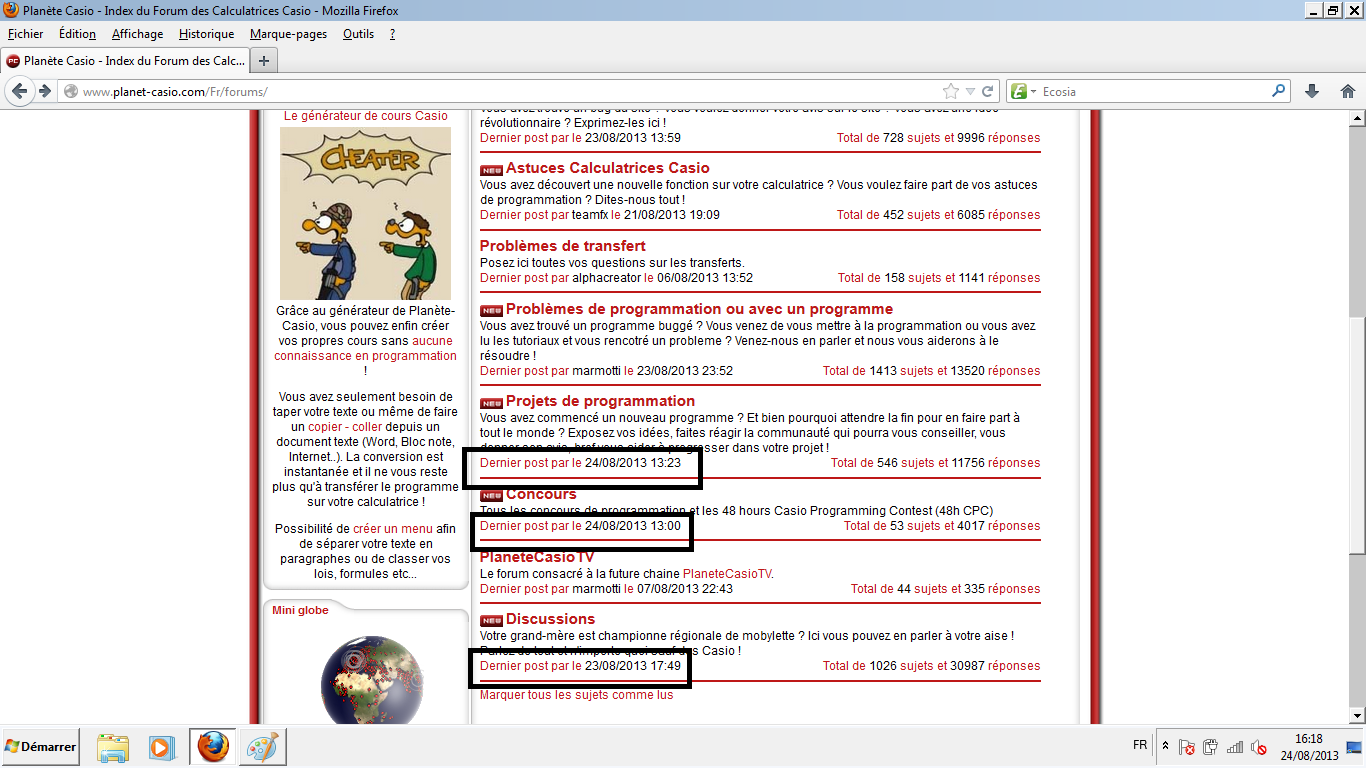Open Problèmes de programmation ou avec un programme

pyautogui.click(x=699, y=309)
